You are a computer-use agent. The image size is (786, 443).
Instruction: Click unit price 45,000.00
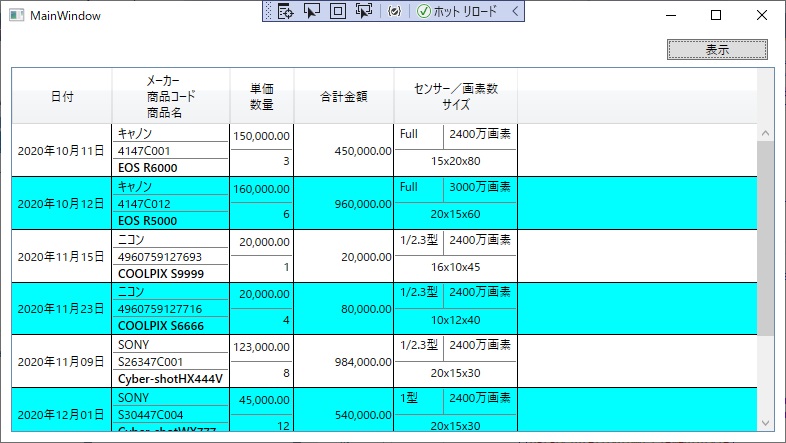tap(264, 400)
